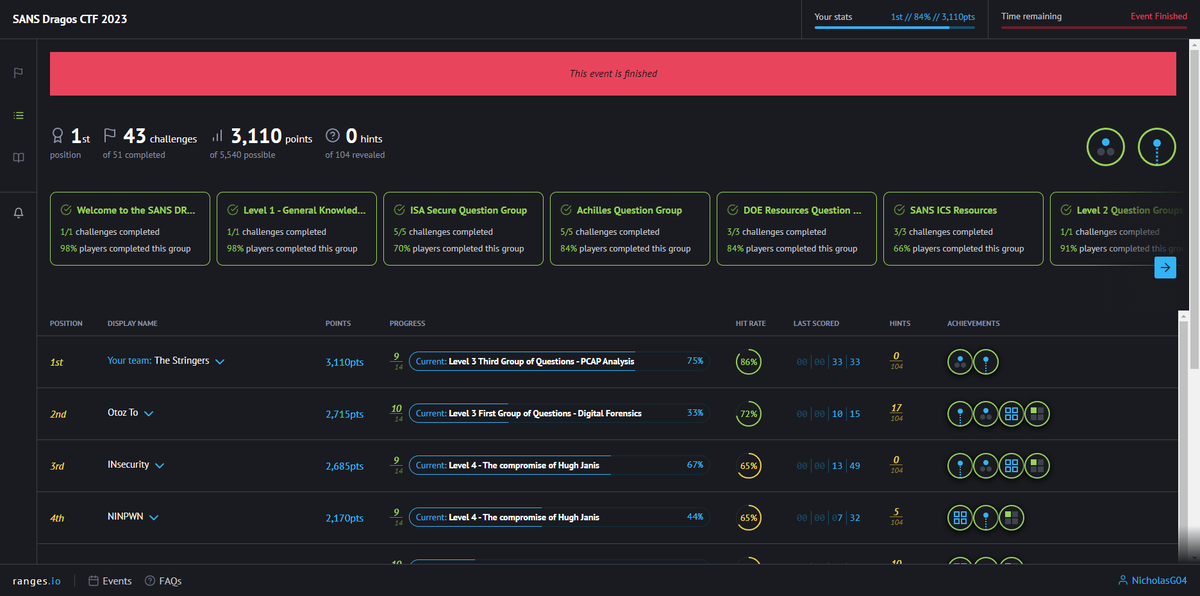Click the Time remaining bar in header
Image resolution: width=1200 pixels, height=596 pixels.
coord(1095,29)
